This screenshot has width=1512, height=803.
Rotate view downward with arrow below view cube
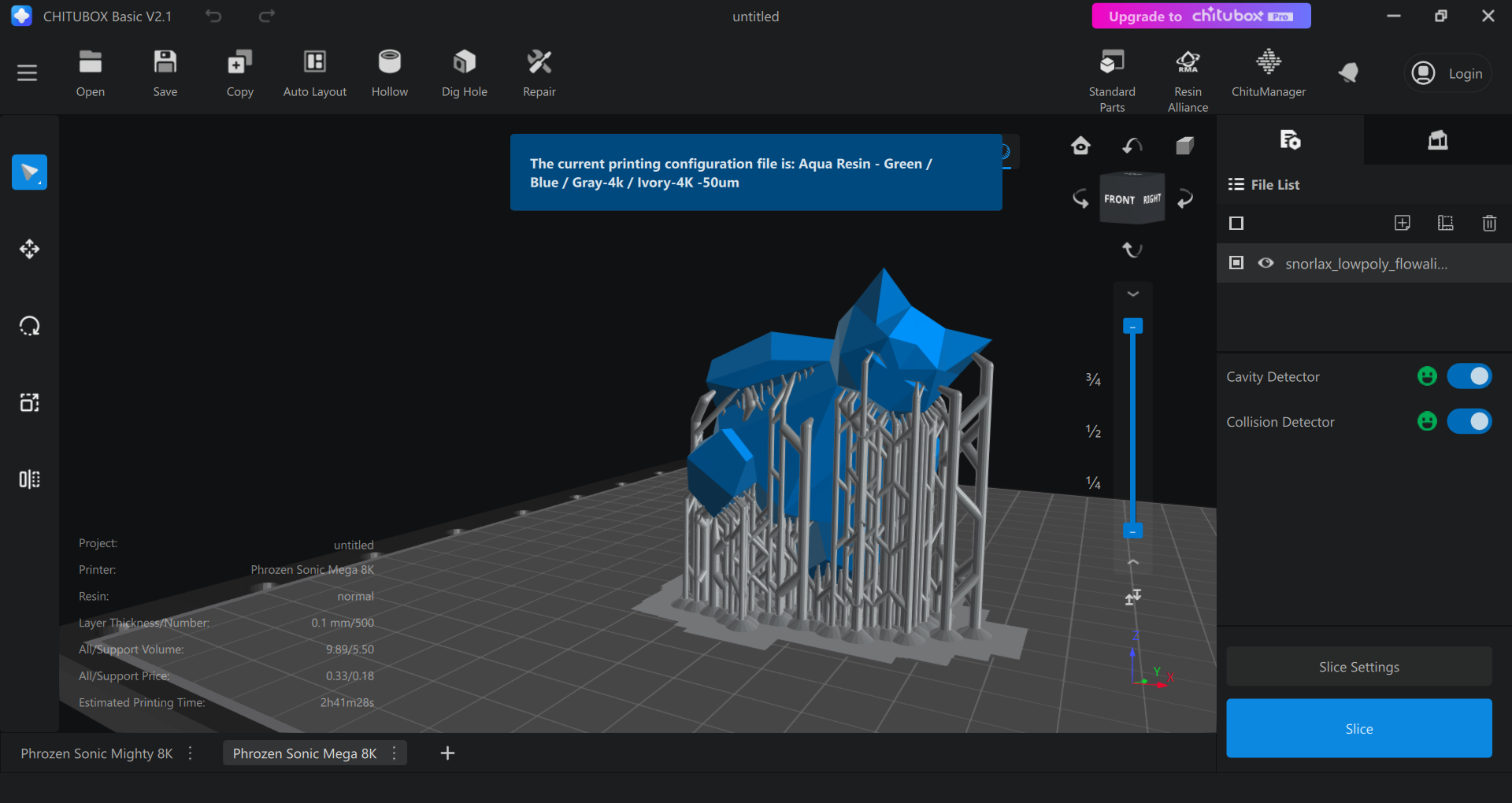point(1132,250)
